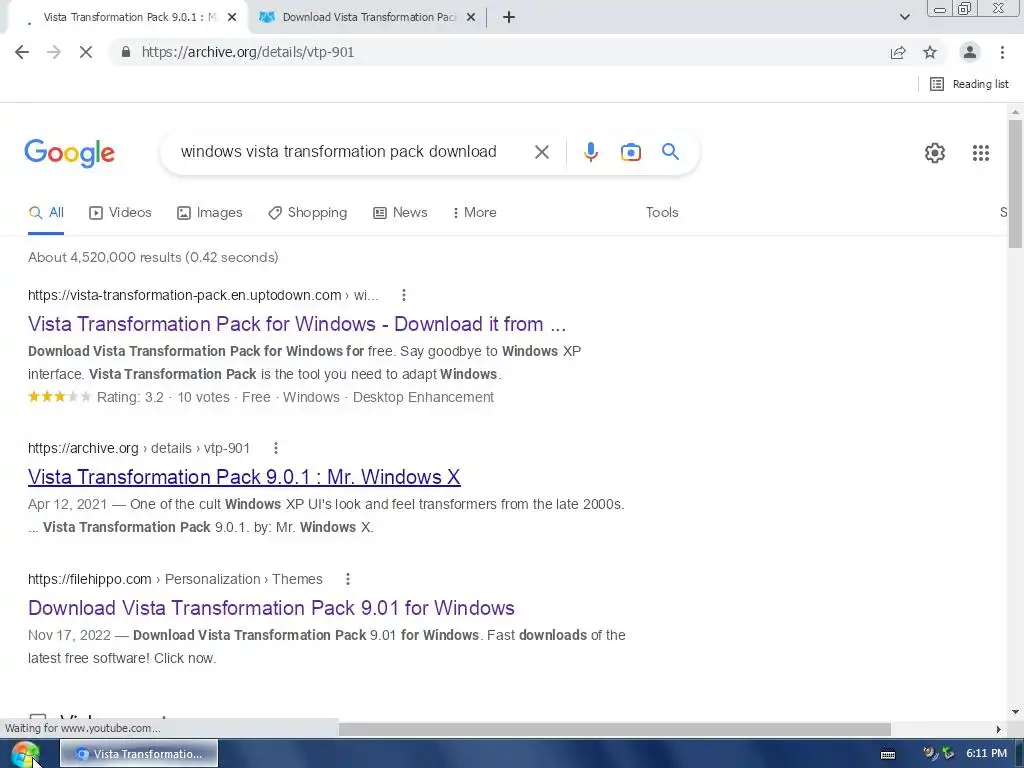
Task: Click the Google logo
Action: point(69,153)
